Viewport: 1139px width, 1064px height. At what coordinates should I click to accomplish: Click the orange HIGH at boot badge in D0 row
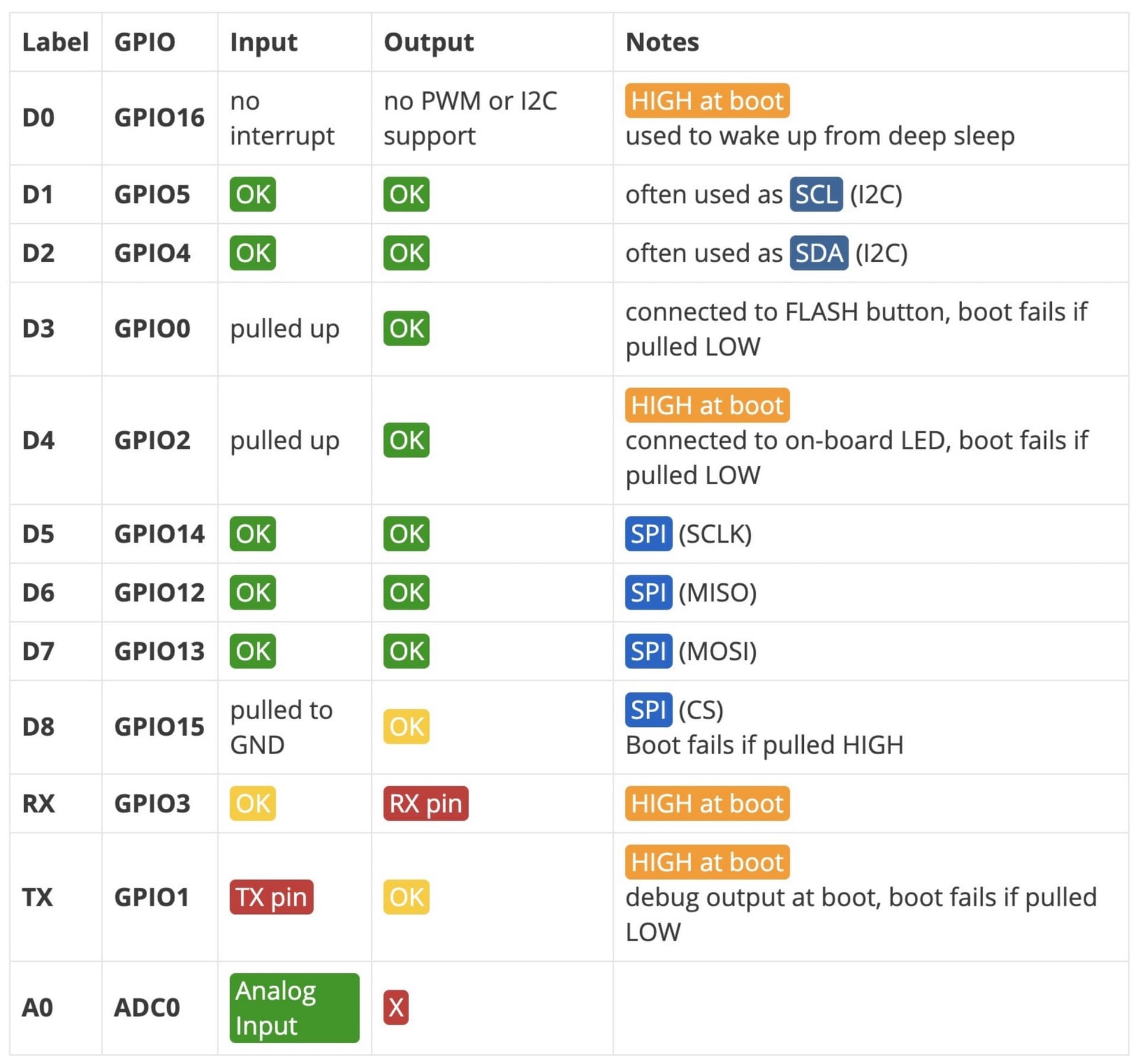click(707, 101)
